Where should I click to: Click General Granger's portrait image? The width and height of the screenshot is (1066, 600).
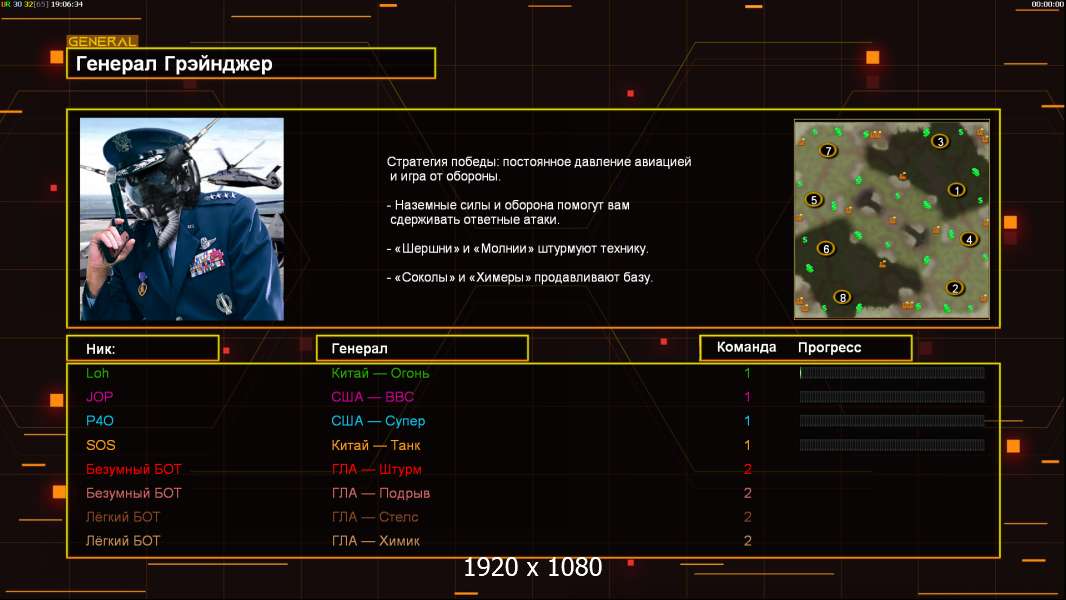point(182,219)
